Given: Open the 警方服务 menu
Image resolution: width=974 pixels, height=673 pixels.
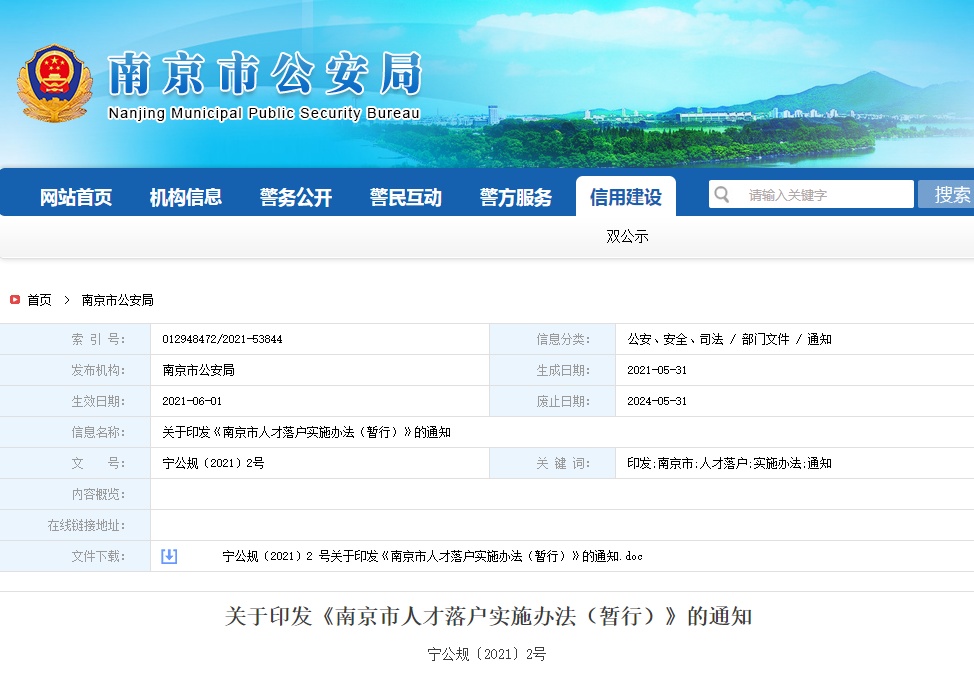Looking at the screenshot, I should pyautogui.click(x=516, y=197).
